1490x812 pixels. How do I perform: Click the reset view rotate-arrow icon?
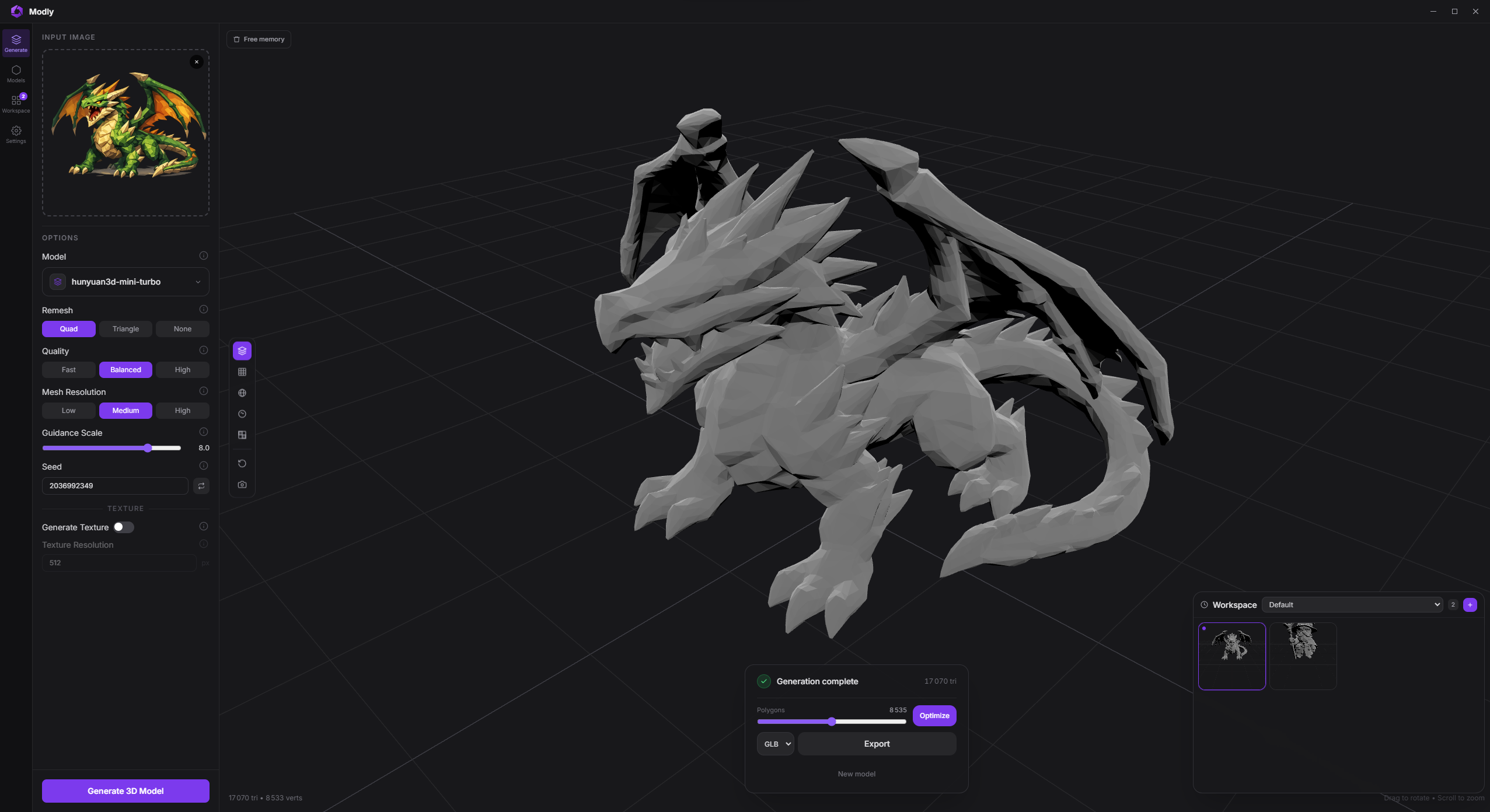click(x=242, y=464)
